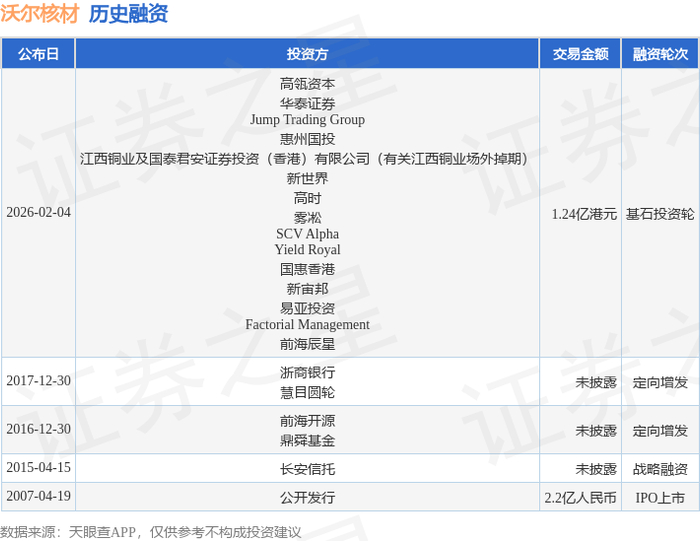Click investor 新宙邦
This screenshot has height=541, width=700.
(x=307, y=289)
